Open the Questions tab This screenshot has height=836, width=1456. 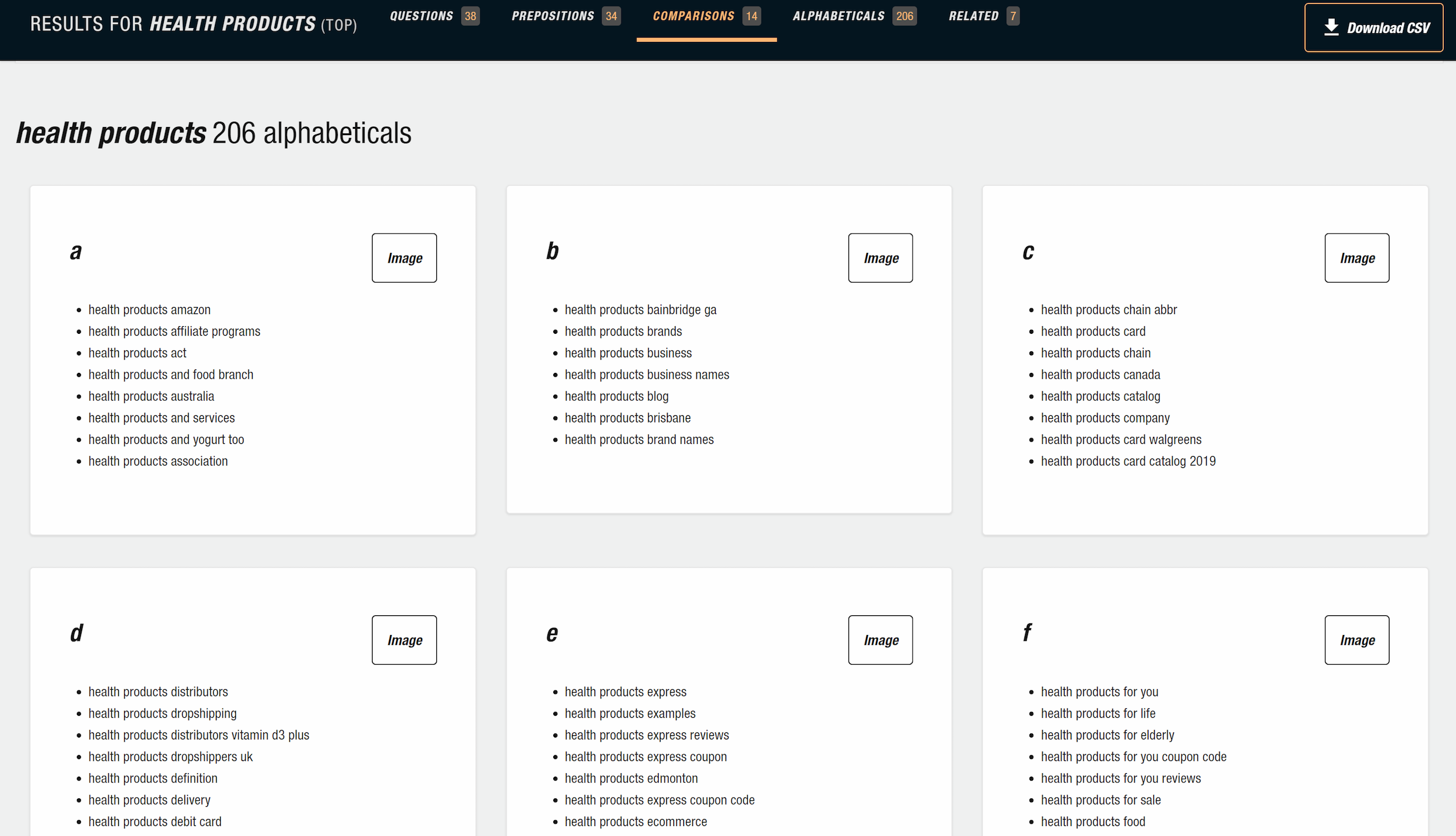[433, 16]
